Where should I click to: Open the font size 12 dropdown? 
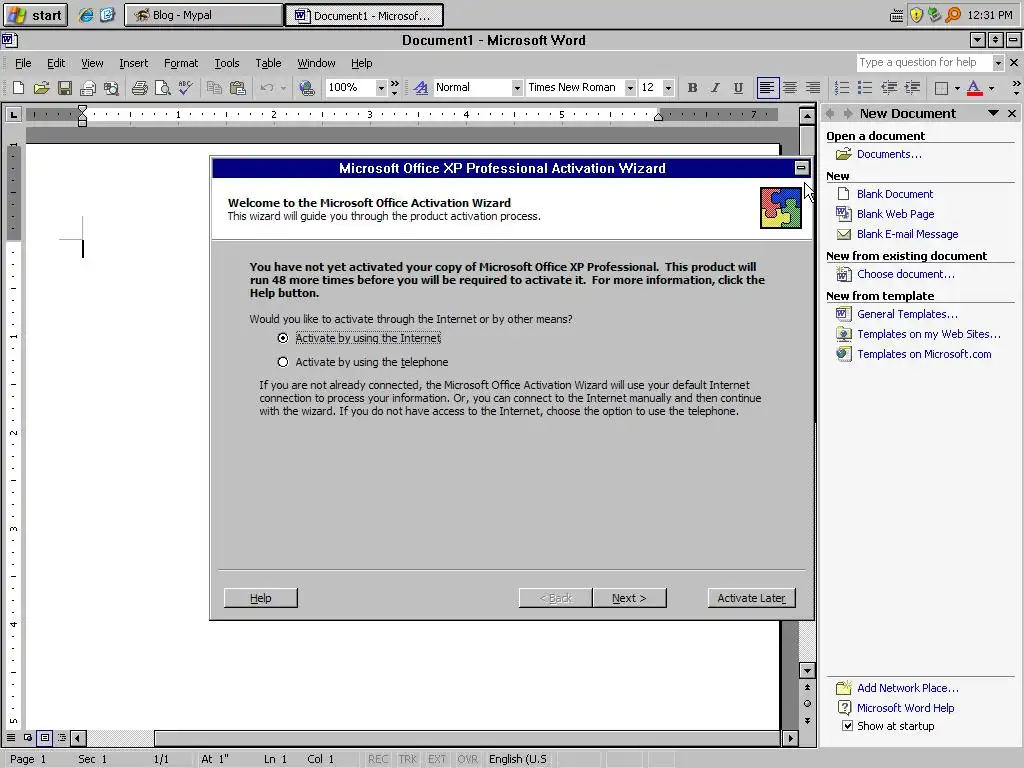tap(668, 88)
